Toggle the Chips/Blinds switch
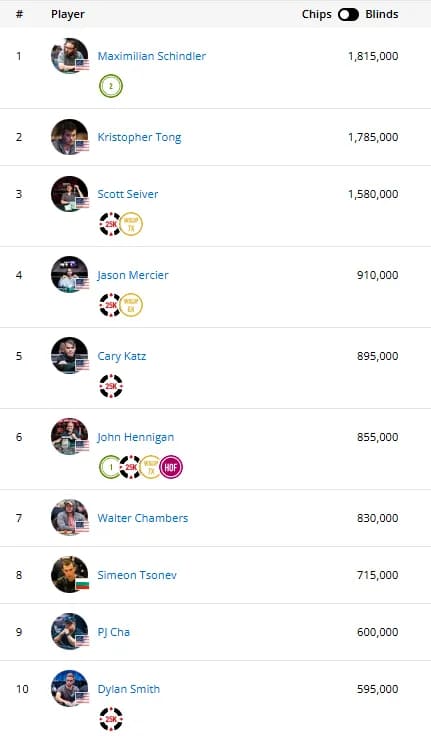This screenshot has height=736, width=431. click(x=348, y=15)
